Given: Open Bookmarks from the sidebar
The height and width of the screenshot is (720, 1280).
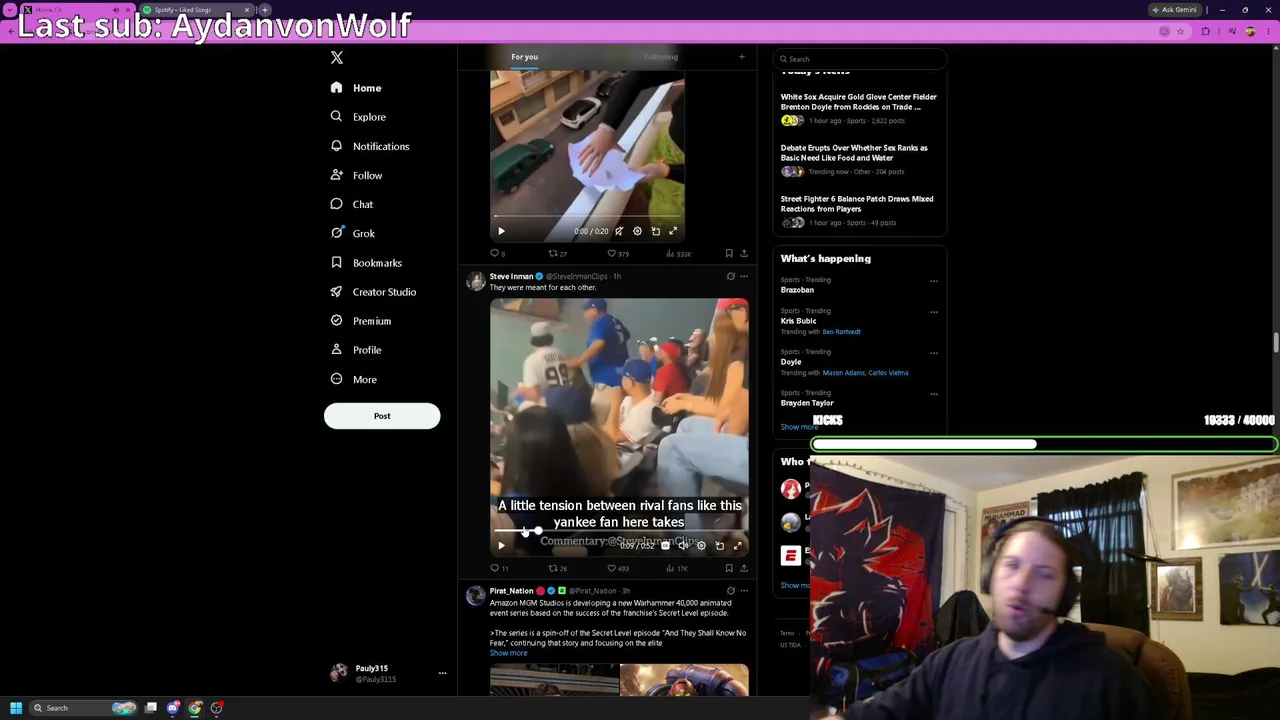Looking at the screenshot, I should (365, 262).
